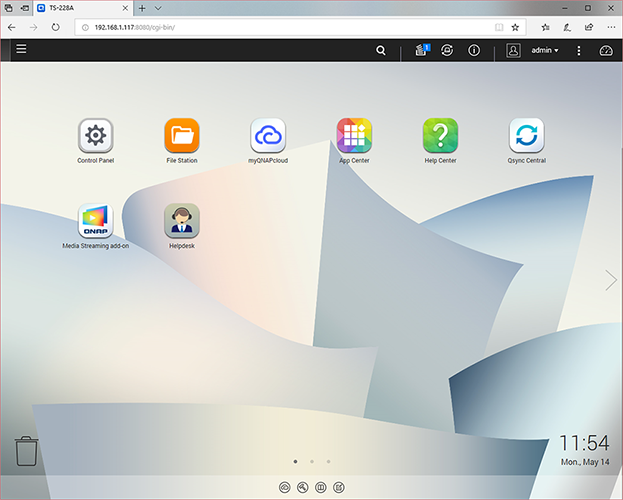
Task: Open browser reading view icon
Action: 499,27
